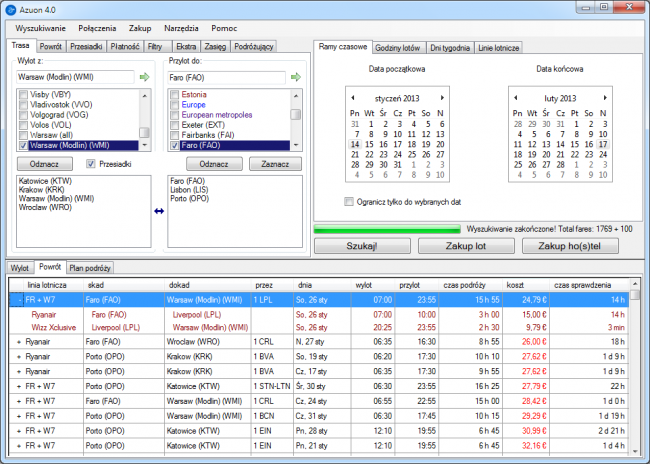This screenshot has height=464, width=650.
Task: Expand the Ryanair Porto to Krakow row
Action: 19,355
